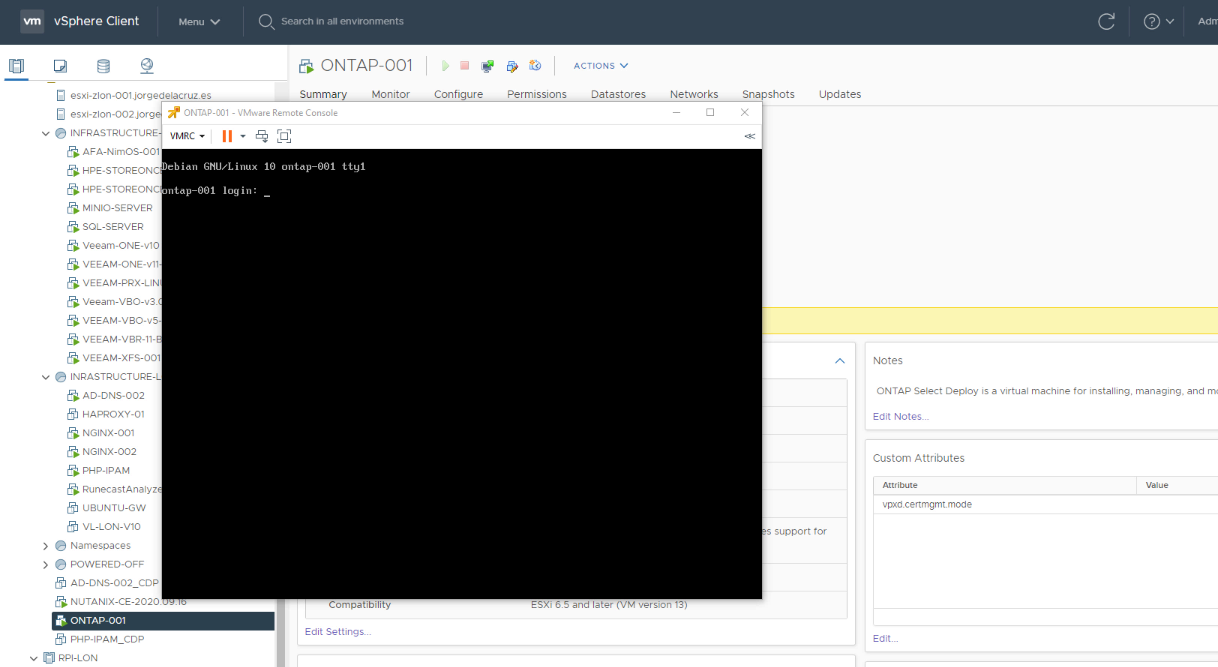Collapse the INRASTRUCTURE-L folder above AD-DNS-002
1218x667 pixels.
[45, 377]
